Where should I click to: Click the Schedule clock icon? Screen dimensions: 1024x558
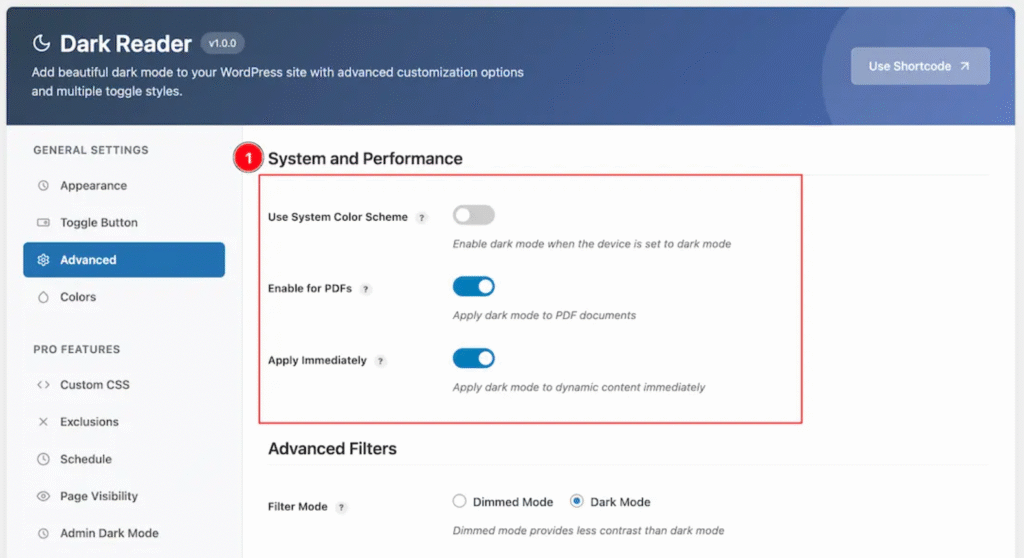pos(43,459)
